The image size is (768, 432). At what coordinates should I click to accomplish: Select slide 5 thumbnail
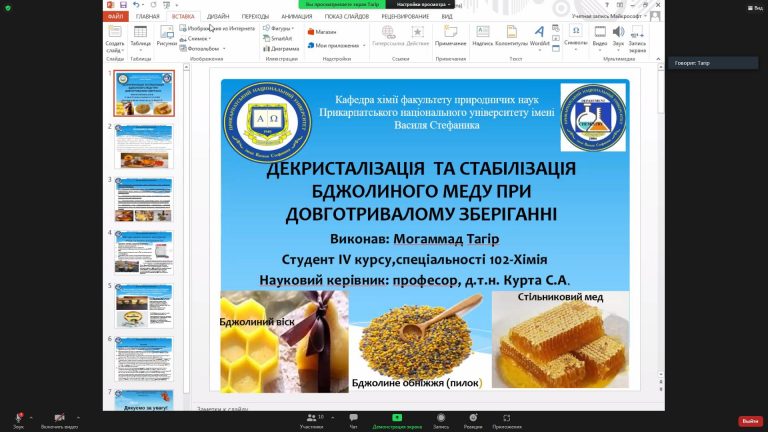144,306
